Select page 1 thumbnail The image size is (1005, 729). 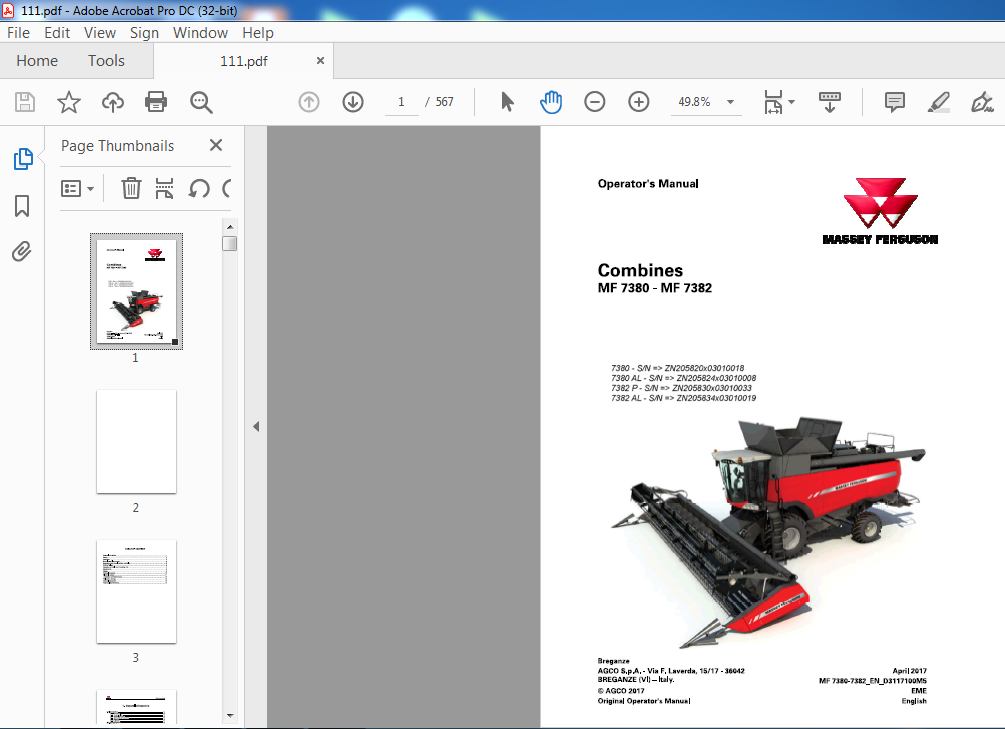[x=137, y=292]
